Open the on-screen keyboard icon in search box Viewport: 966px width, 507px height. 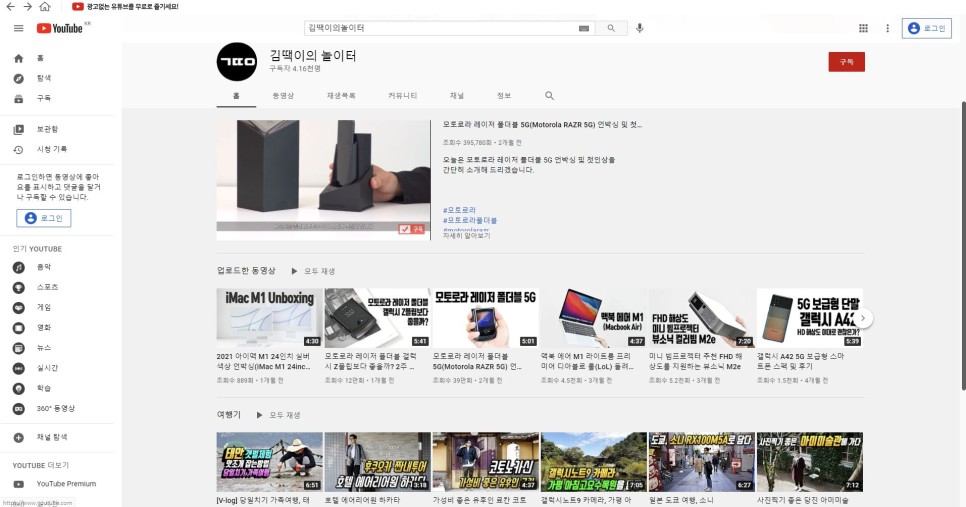click(583, 28)
